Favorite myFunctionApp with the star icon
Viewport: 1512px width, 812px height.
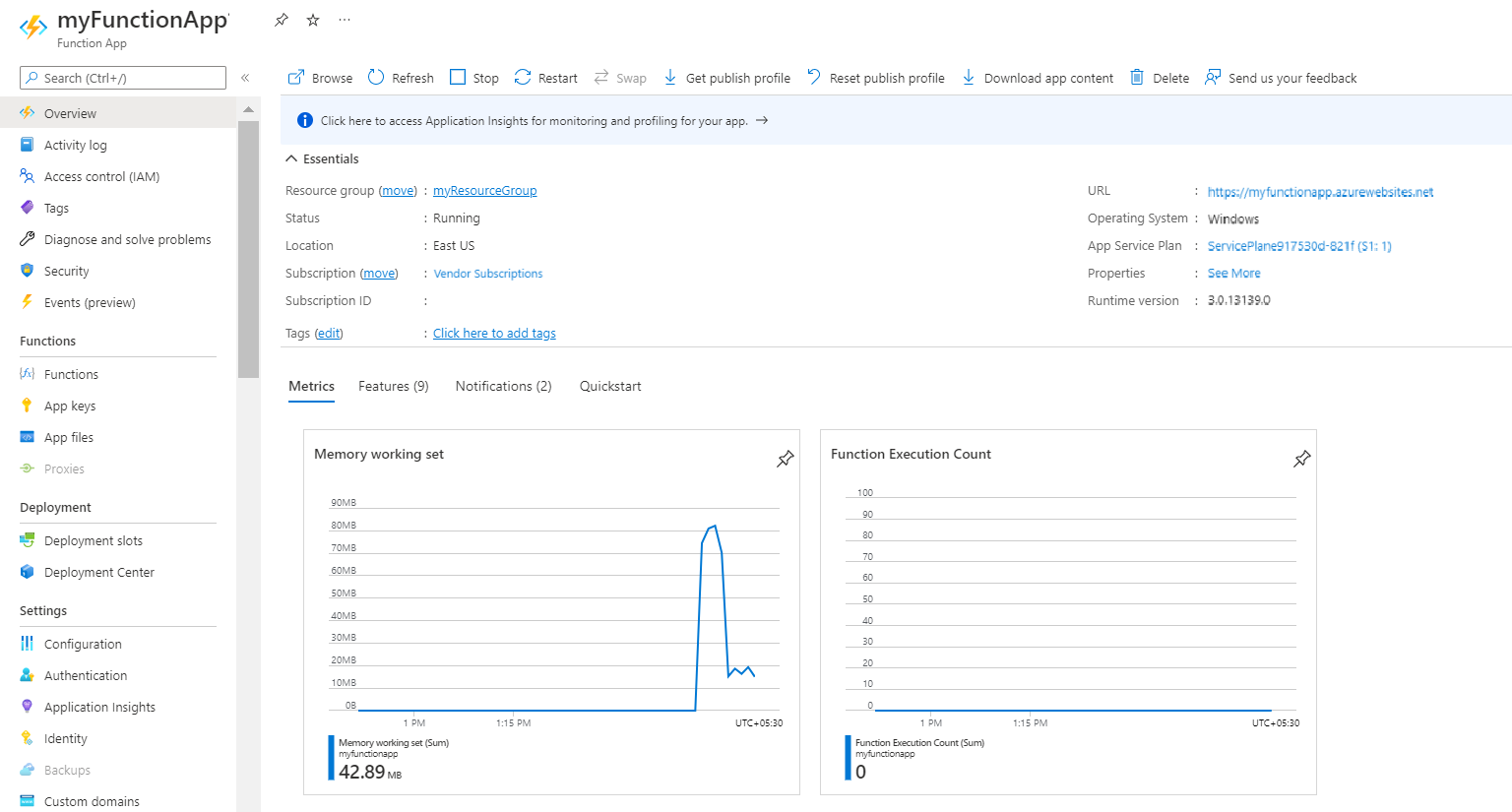[313, 20]
